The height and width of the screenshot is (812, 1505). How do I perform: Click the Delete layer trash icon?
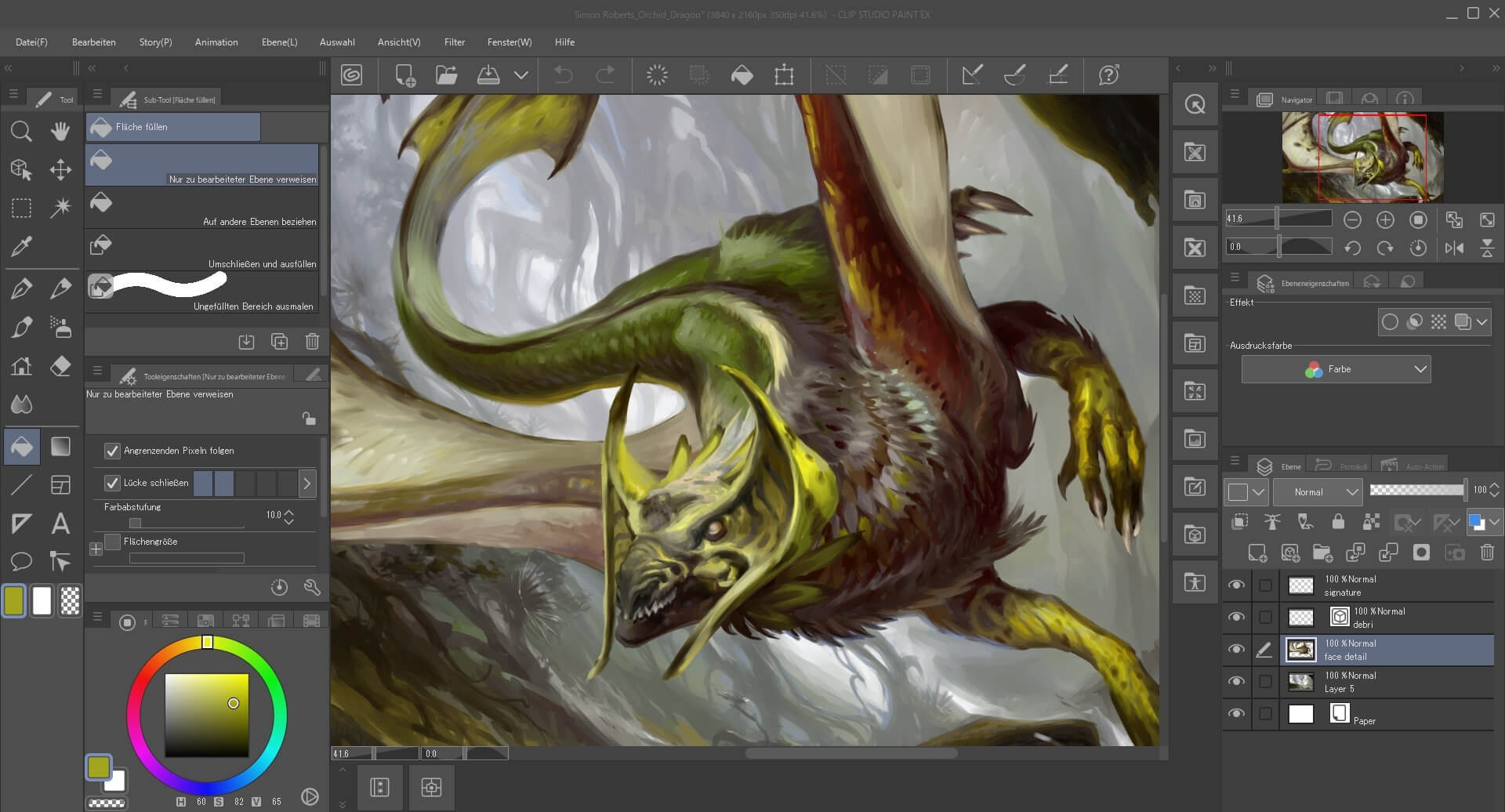[1486, 553]
